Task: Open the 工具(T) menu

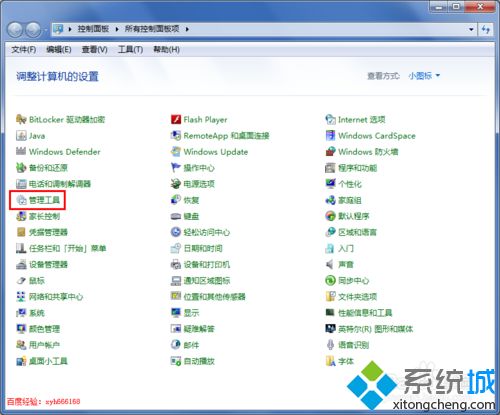Action: 130,50
